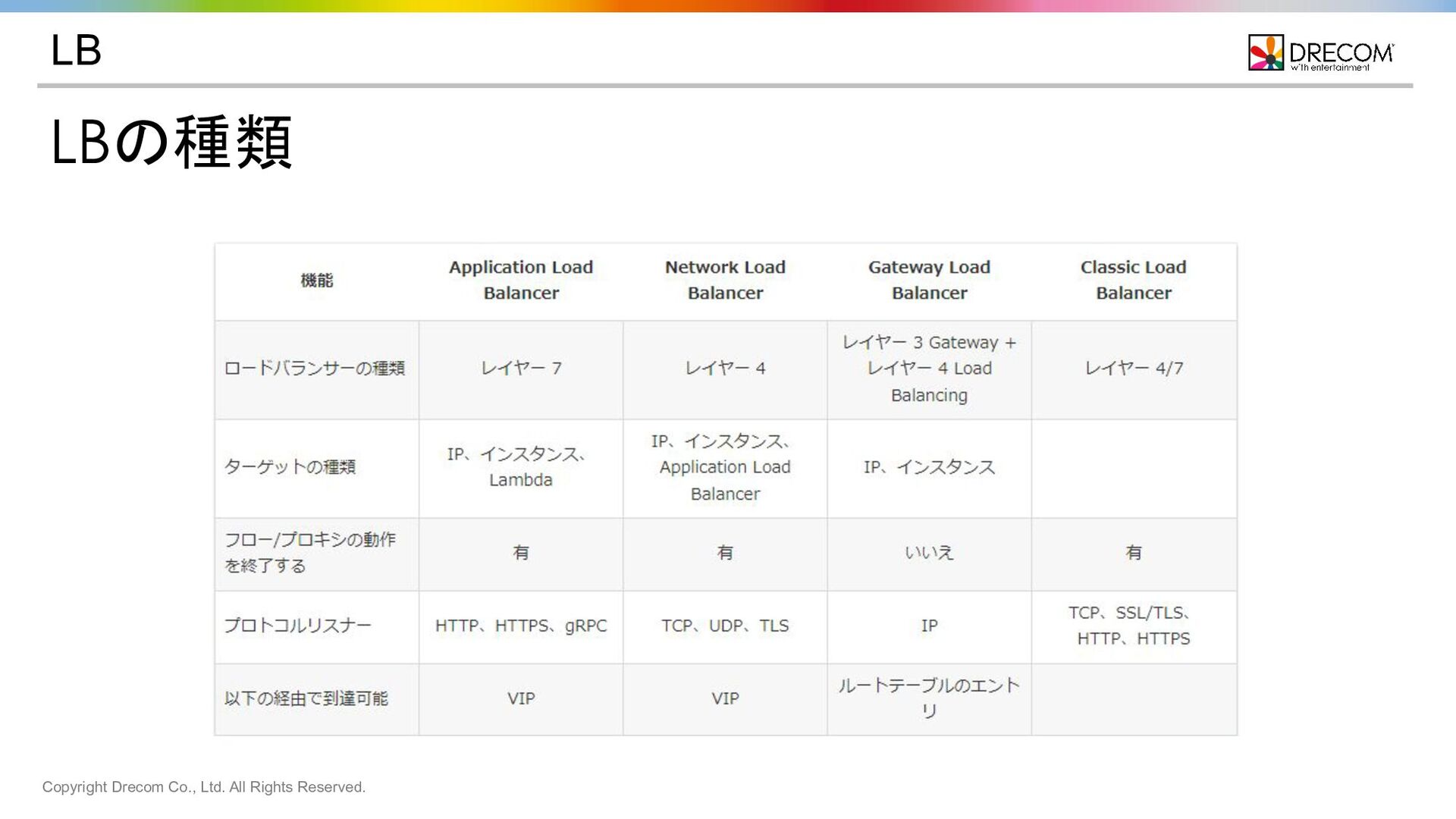This screenshot has height=819, width=1456.
Task: Click the 'Gateway Load Balancer' column header
Action: [x=929, y=281]
